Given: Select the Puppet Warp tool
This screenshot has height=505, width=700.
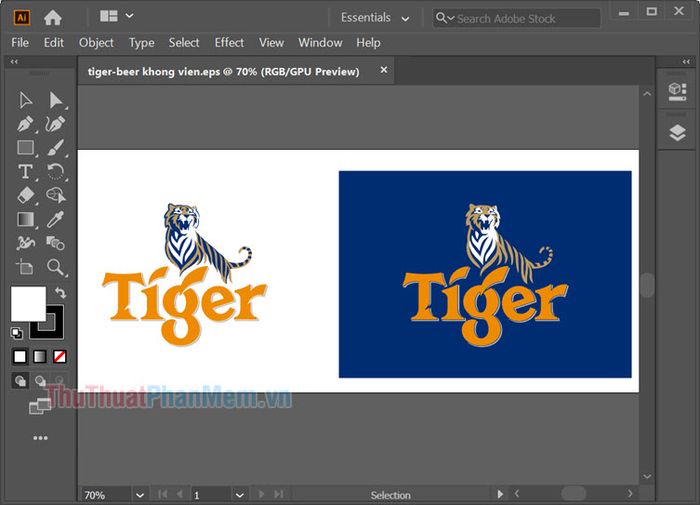Looking at the screenshot, I should coord(25,243).
